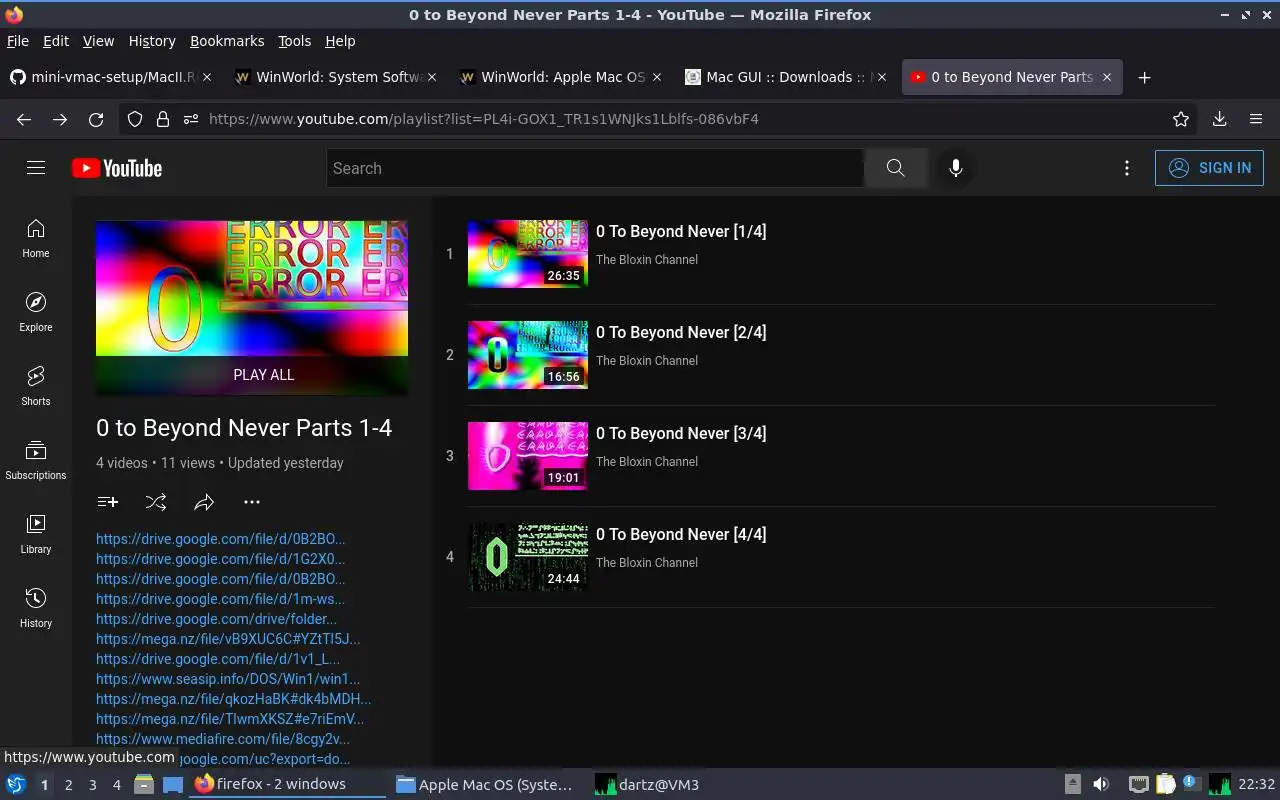Open mediafire.com file link
1280x800 pixels.
(223, 739)
